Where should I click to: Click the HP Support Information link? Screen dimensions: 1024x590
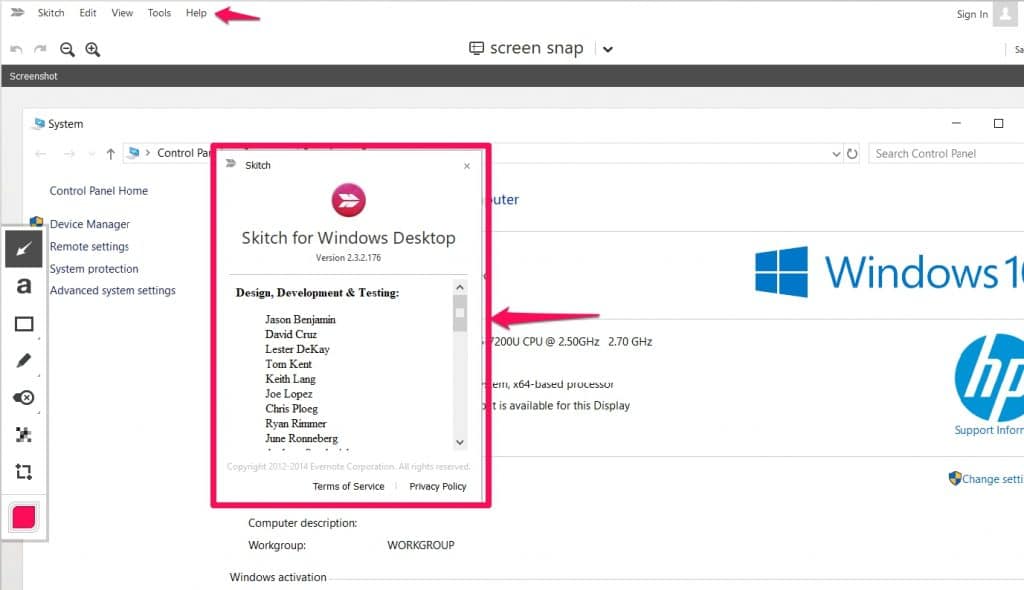point(989,430)
